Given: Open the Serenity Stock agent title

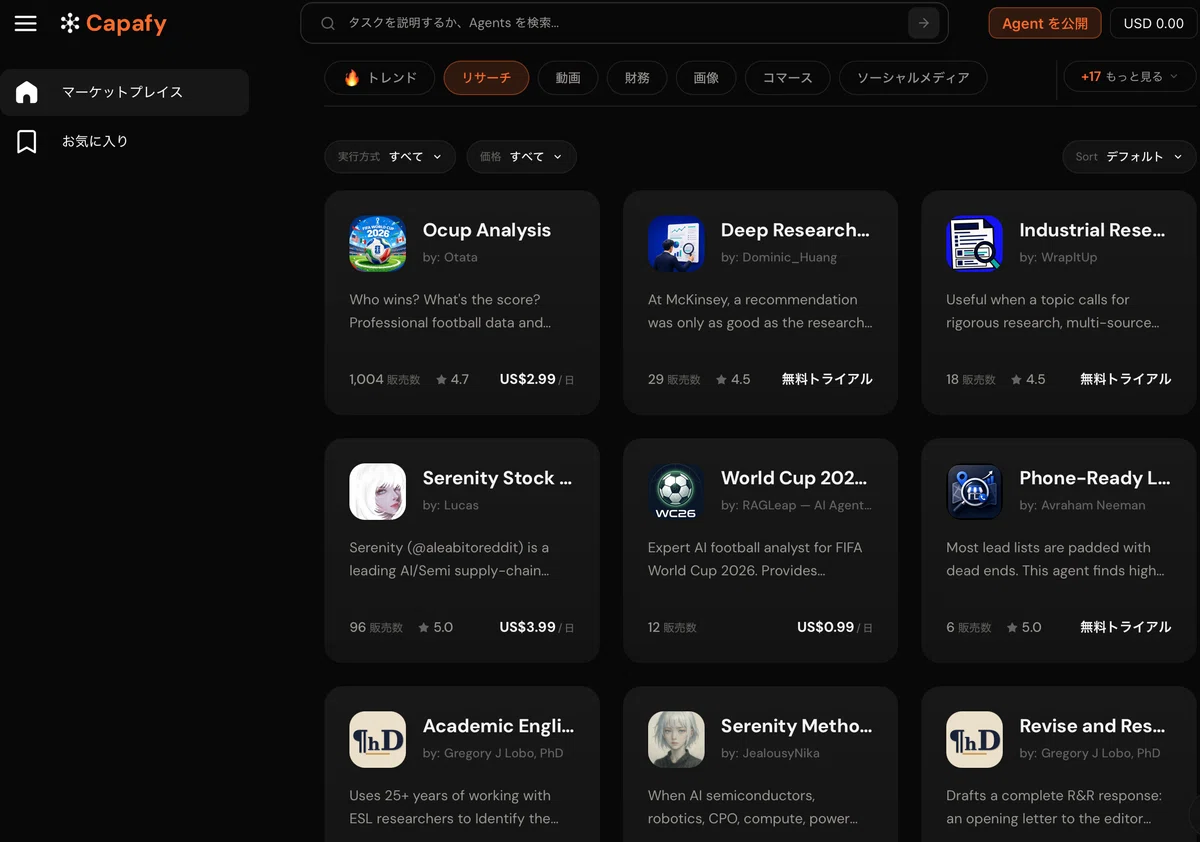Looking at the screenshot, I should 497,478.
